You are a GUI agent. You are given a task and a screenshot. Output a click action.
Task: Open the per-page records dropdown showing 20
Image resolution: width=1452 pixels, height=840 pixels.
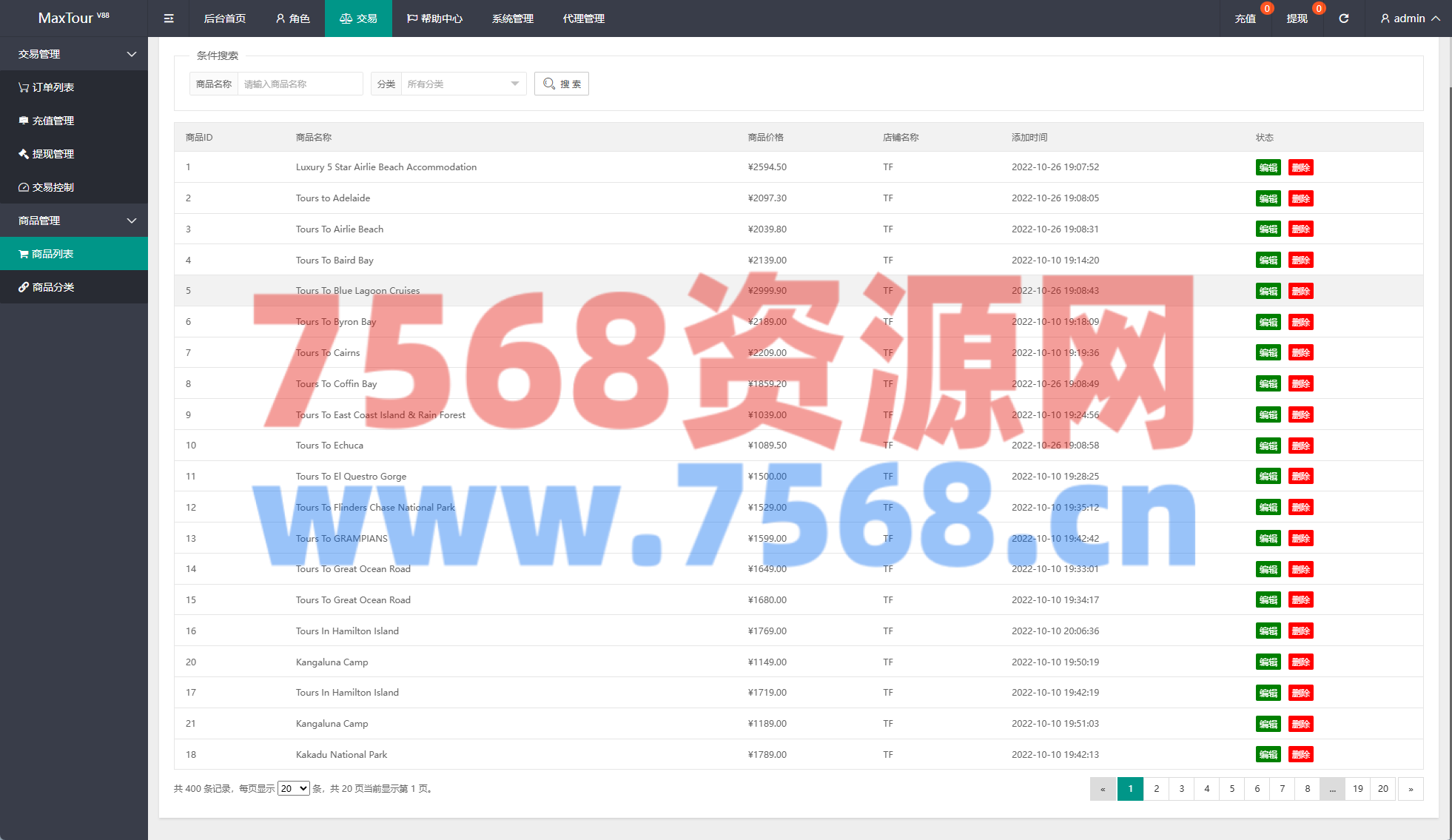click(293, 789)
